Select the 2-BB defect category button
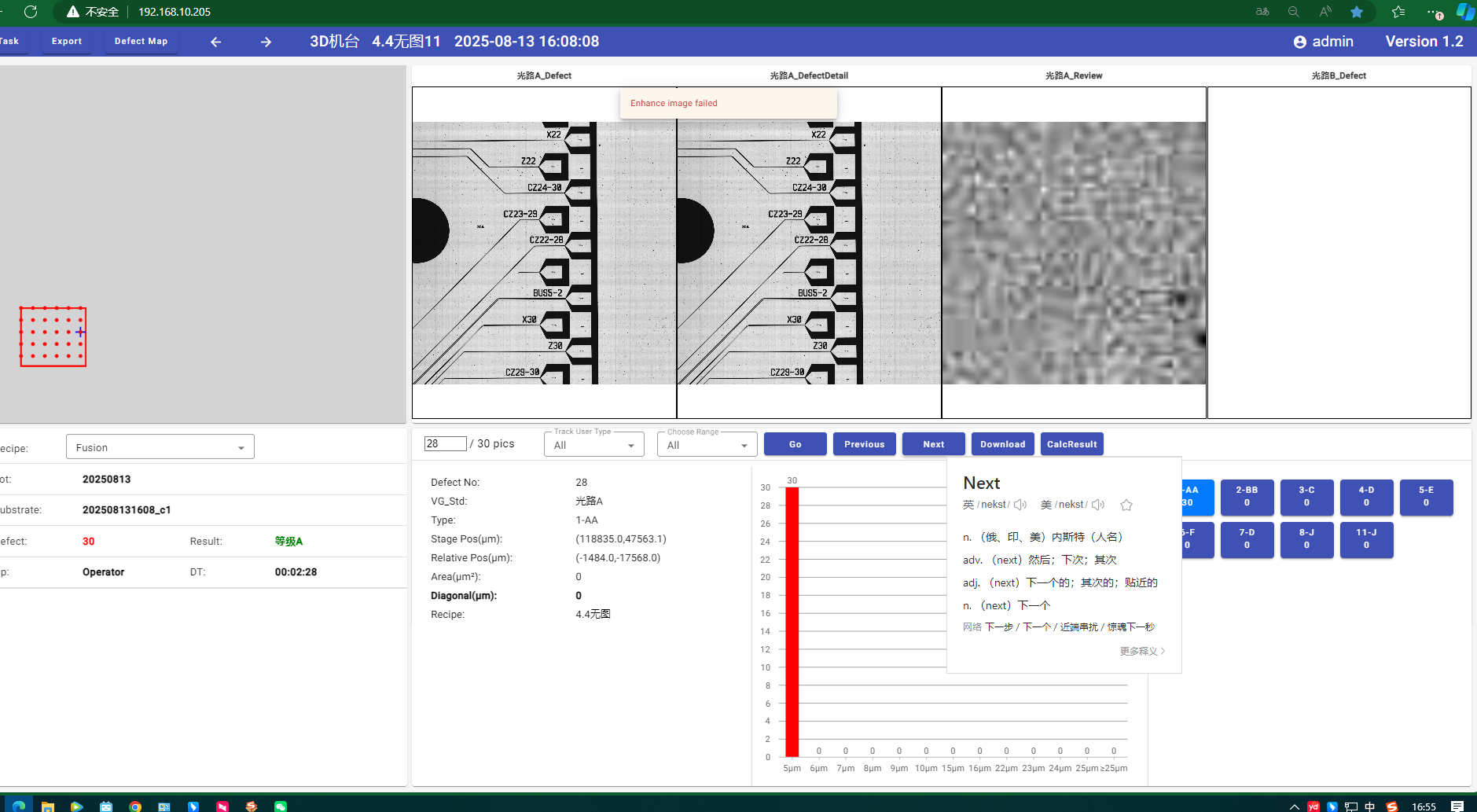The image size is (1477, 812). (1247, 497)
